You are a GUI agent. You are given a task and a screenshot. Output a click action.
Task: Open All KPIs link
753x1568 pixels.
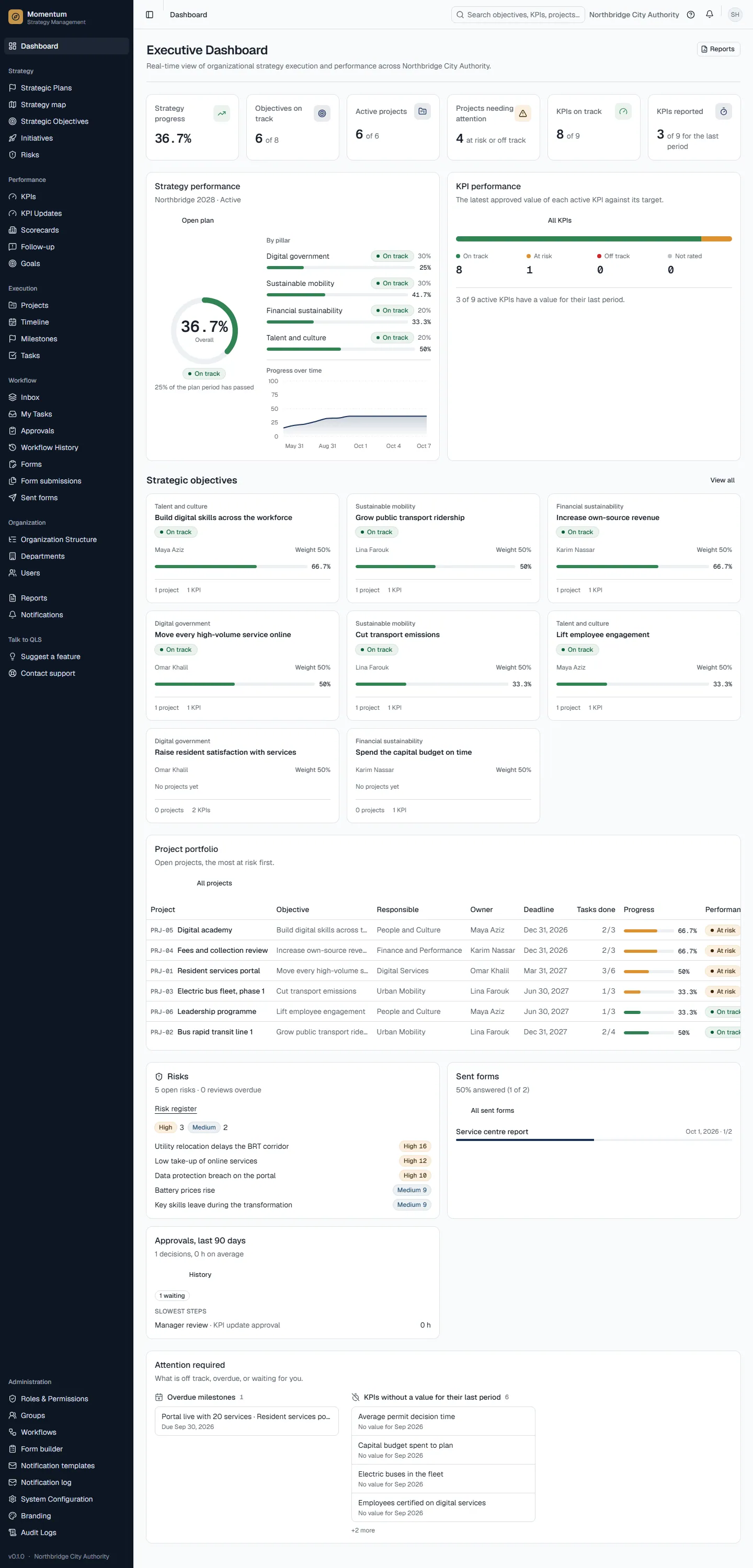tap(560, 221)
